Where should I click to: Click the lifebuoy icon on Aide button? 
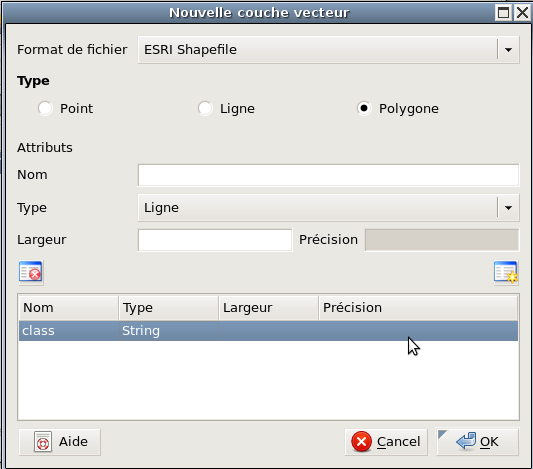[43, 442]
